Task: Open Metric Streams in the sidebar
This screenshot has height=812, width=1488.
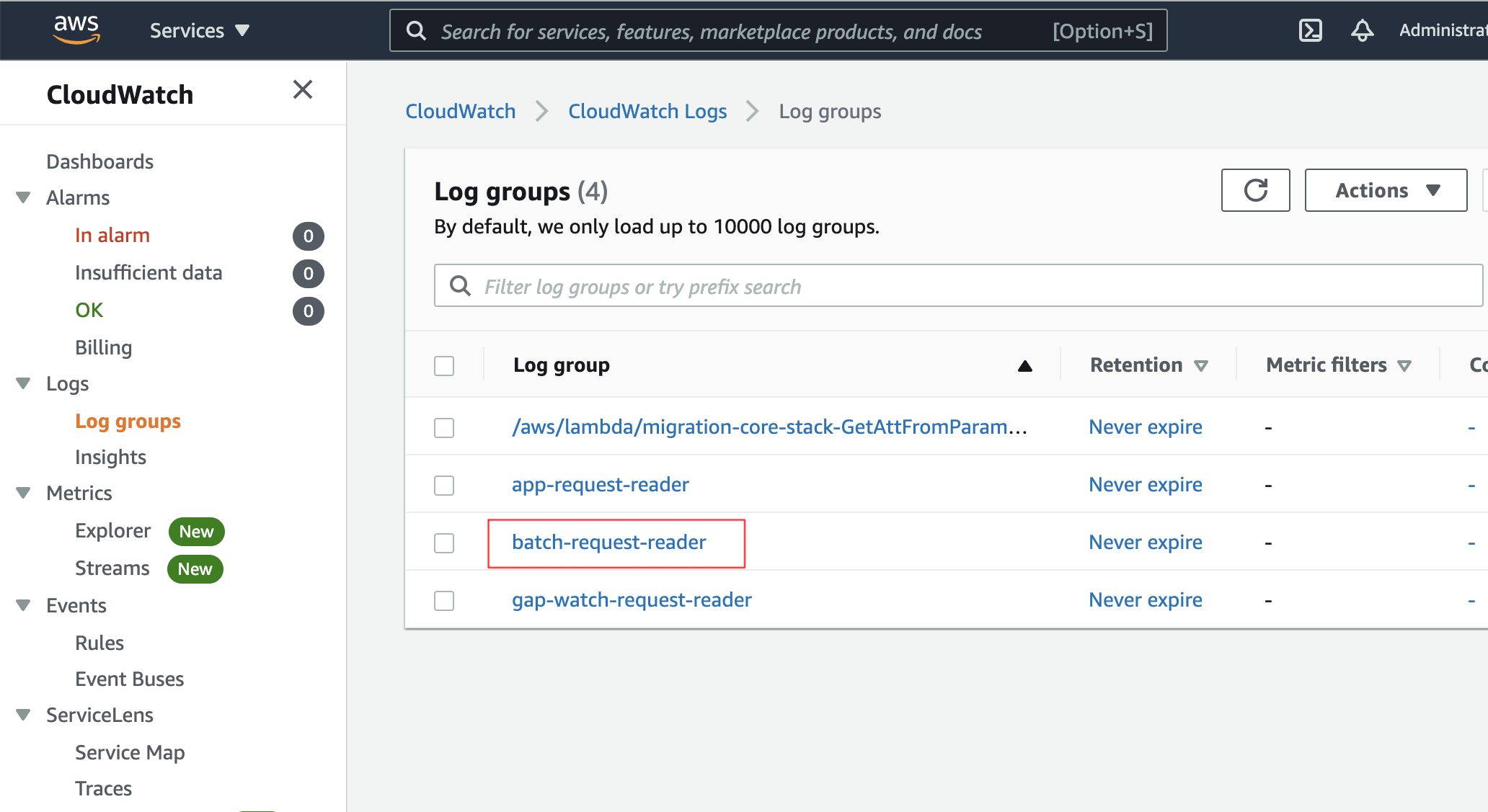Action: click(x=112, y=568)
